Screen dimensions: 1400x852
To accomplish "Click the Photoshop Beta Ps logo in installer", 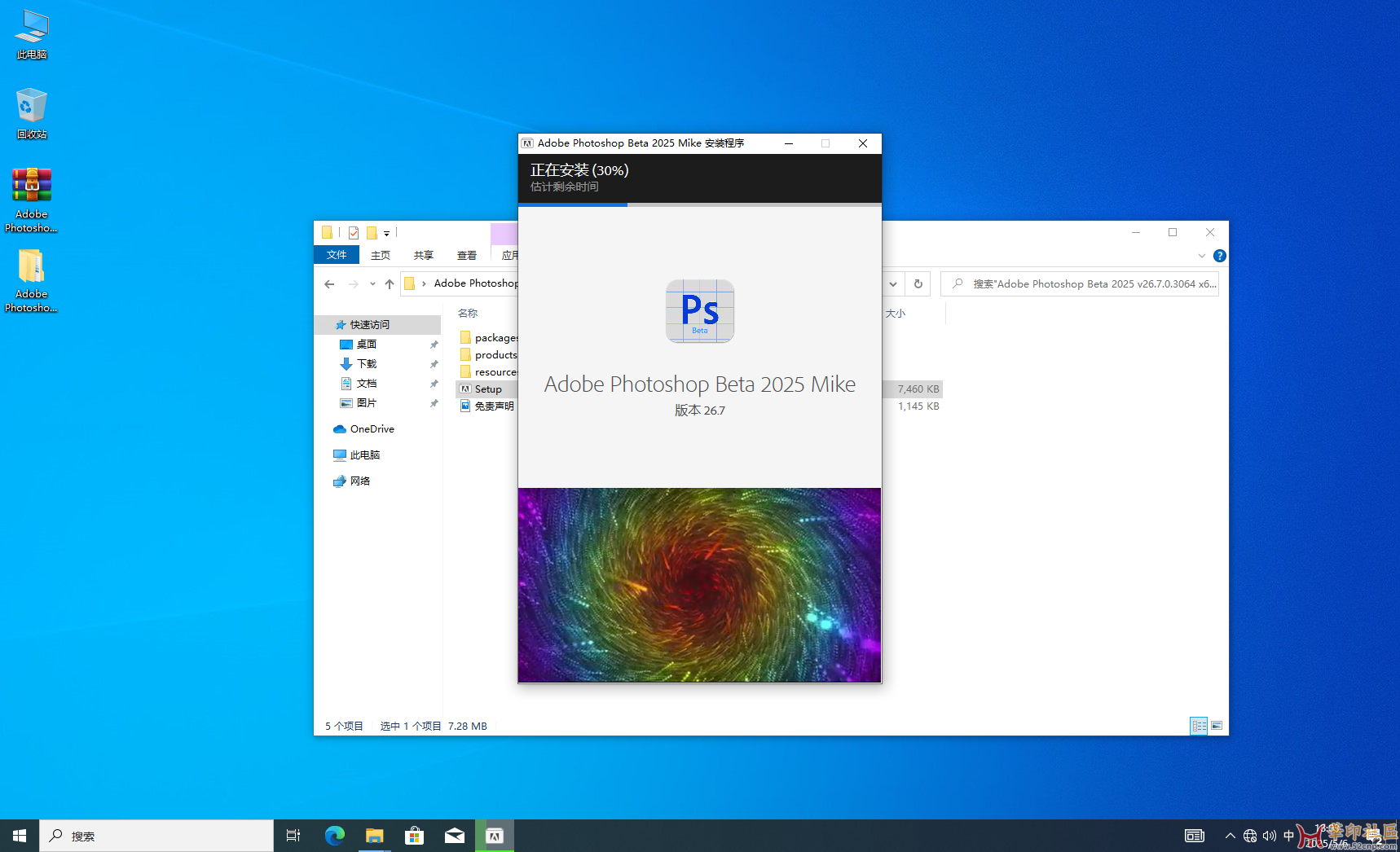I will click(x=700, y=311).
